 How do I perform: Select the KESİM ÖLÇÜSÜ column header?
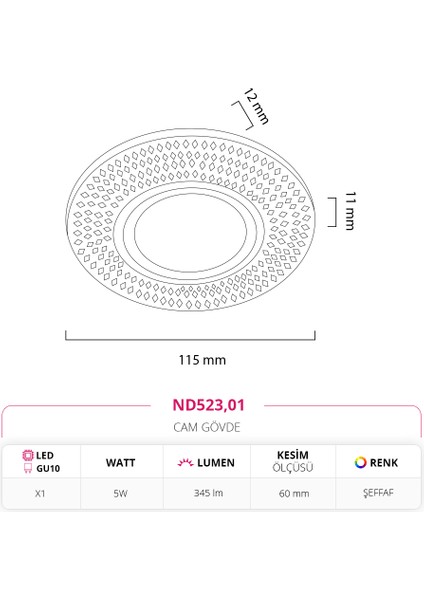[x=293, y=461]
